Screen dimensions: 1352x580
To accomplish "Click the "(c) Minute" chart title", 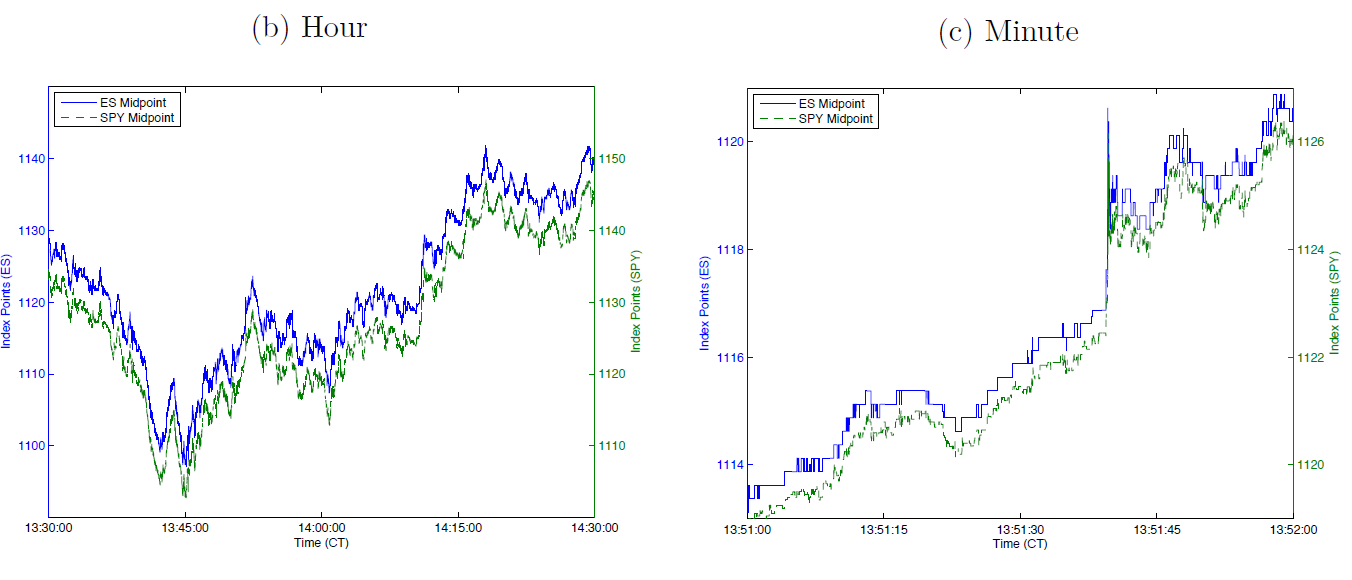I will (x=1008, y=31).
